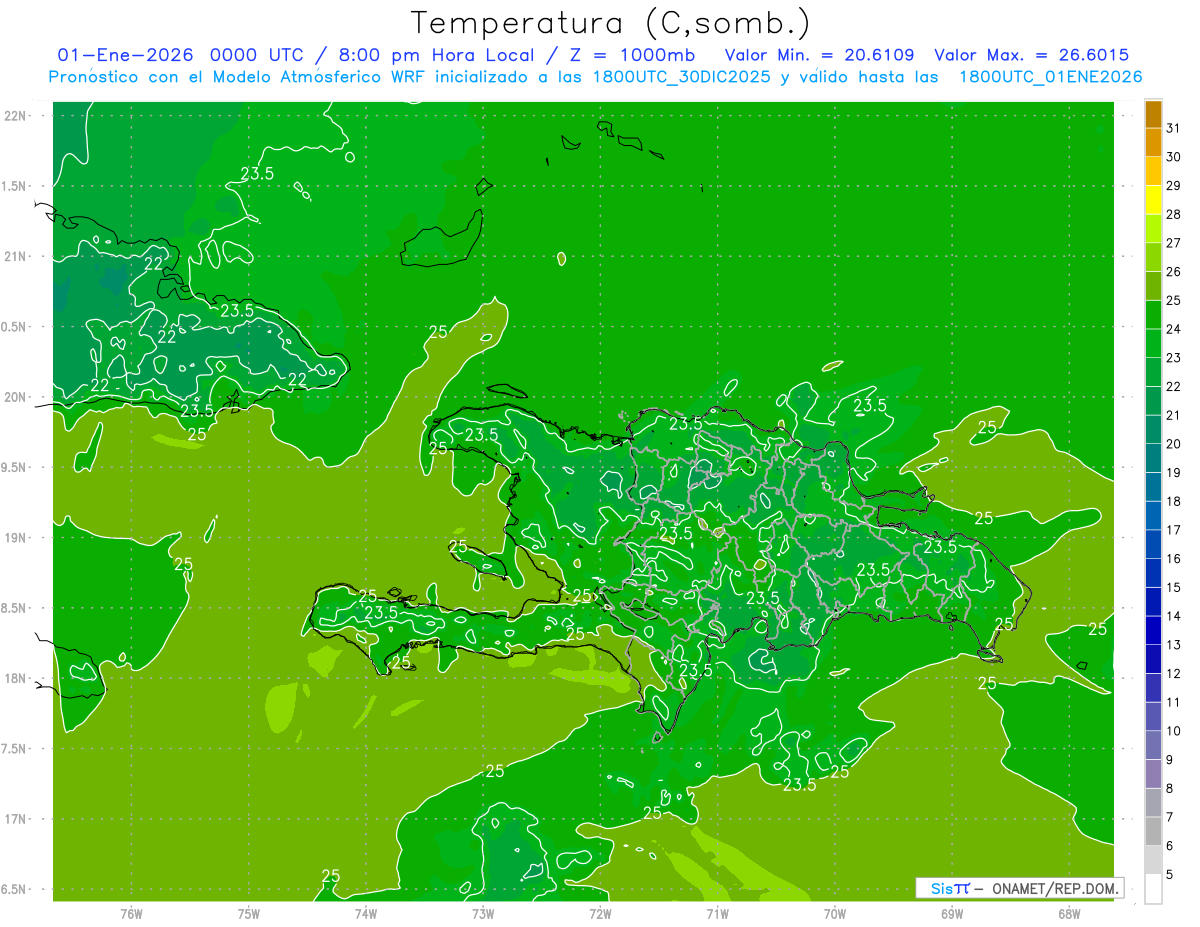Image resolution: width=1200 pixels, height=927 pixels.
Task: Click the legend scale value 26
Action: coord(1173,271)
